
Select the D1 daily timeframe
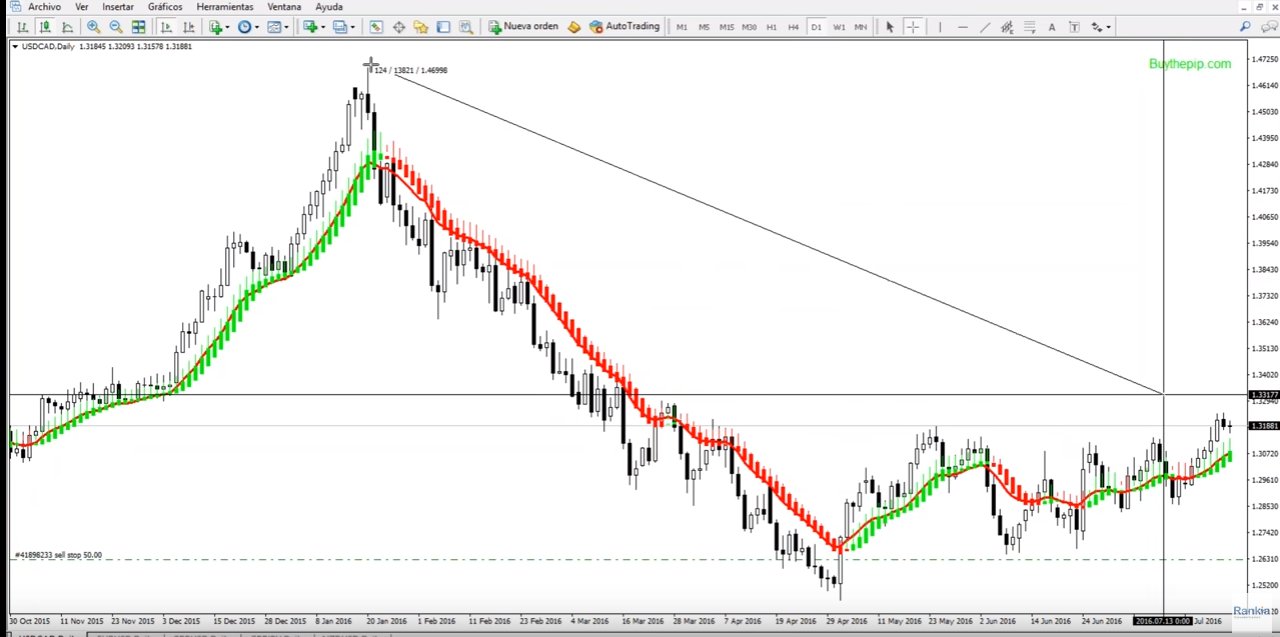coord(816,27)
